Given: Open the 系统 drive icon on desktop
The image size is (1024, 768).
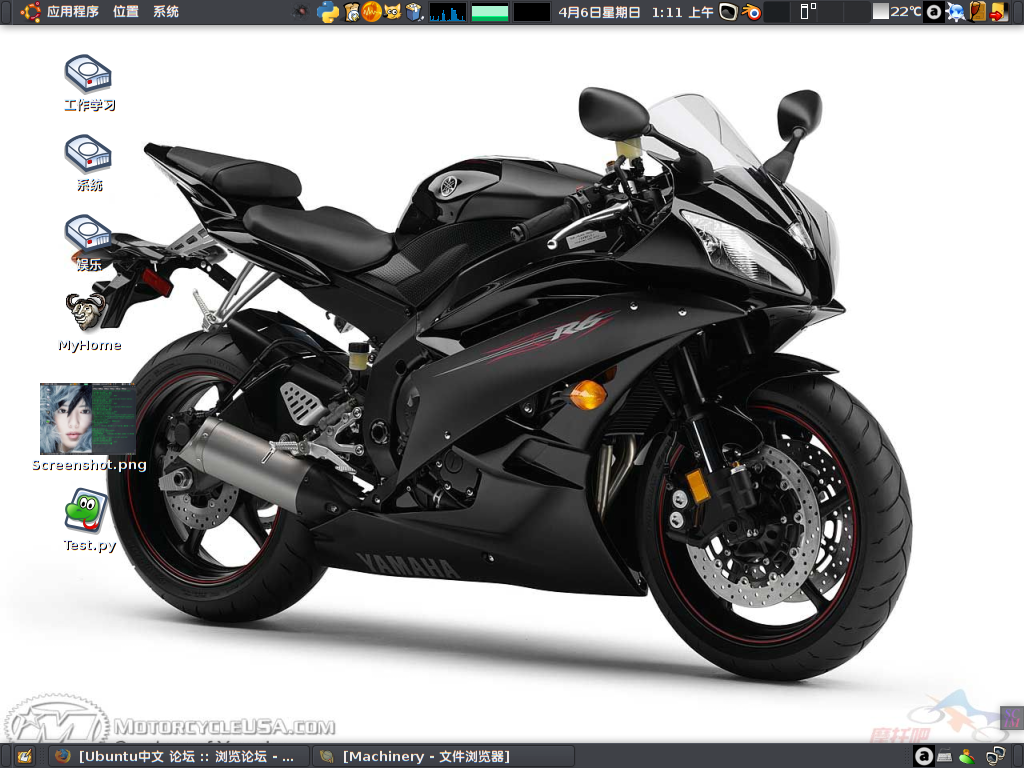Looking at the screenshot, I should tap(89, 163).
